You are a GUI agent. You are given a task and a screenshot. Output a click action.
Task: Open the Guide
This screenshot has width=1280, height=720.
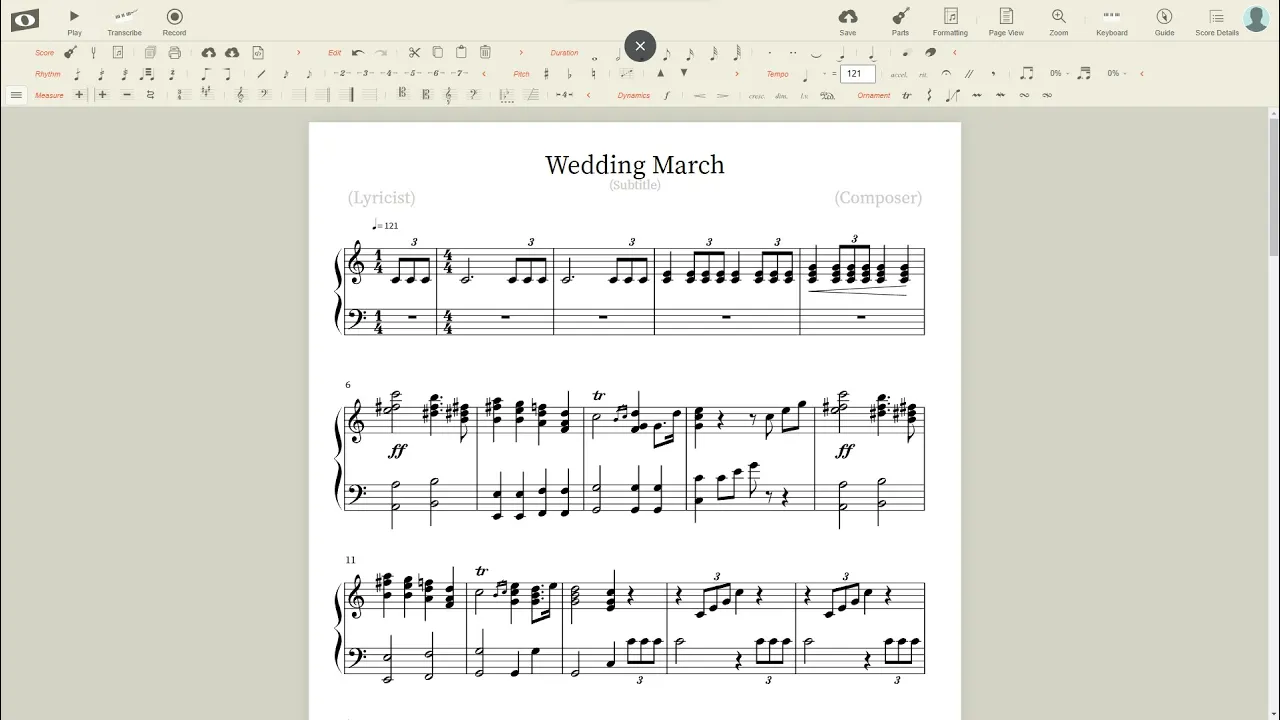pos(1164,20)
